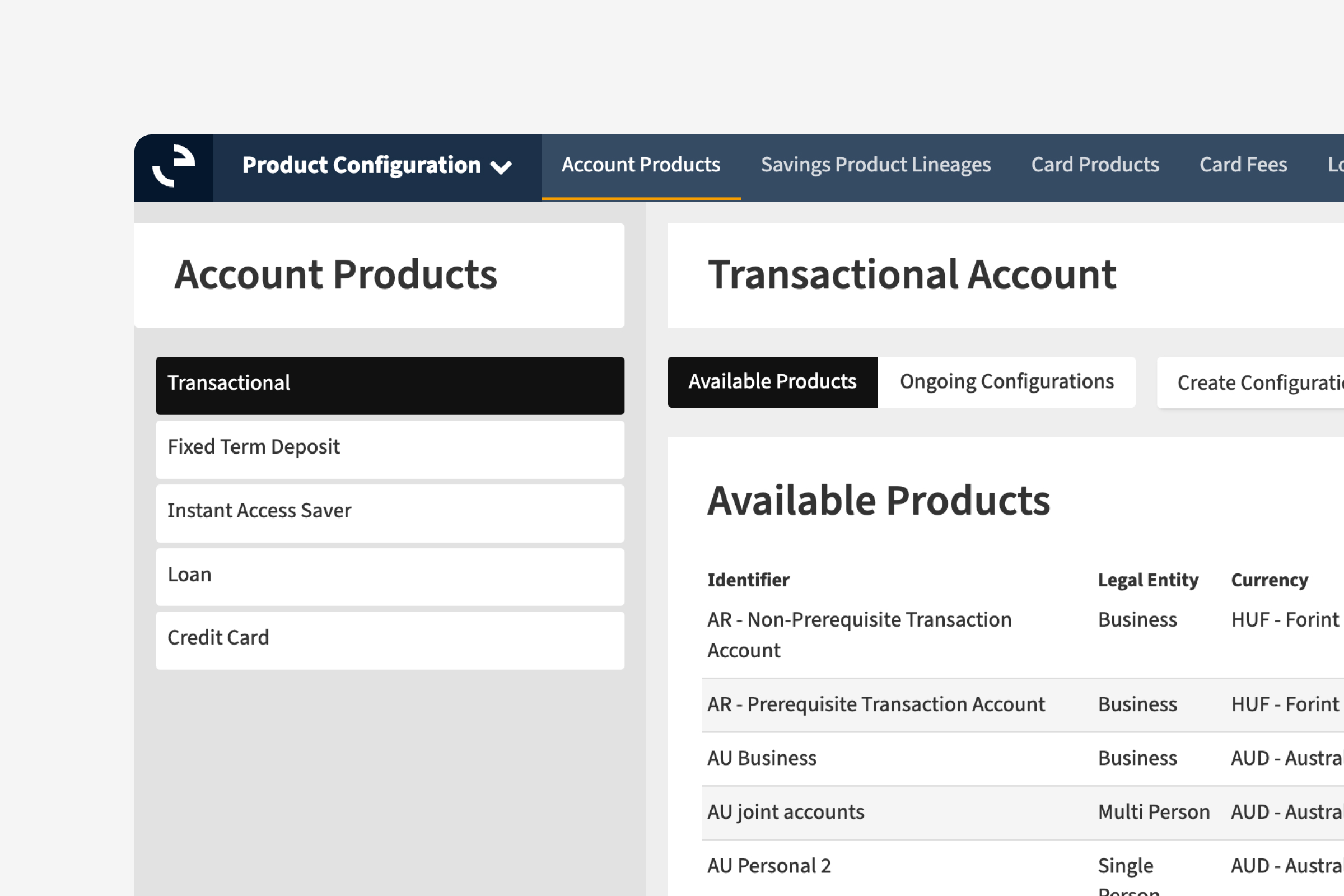This screenshot has height=896, width=1344.
Task: Click the AU Personal 2 row
Action: pyautogui.click(x=769, y=866)
